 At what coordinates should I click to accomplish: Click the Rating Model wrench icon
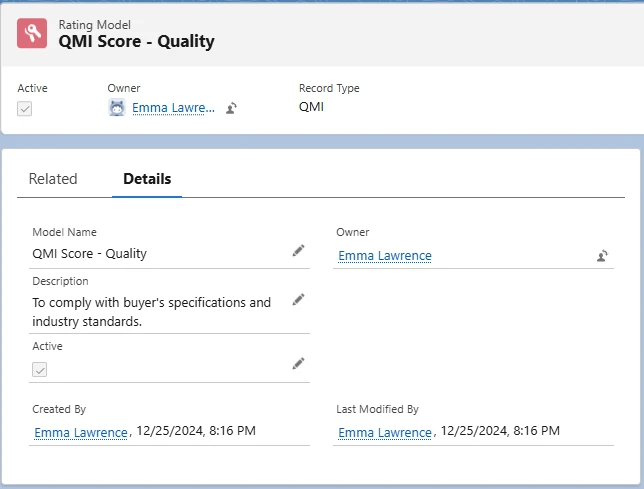[x=31, y=34]
